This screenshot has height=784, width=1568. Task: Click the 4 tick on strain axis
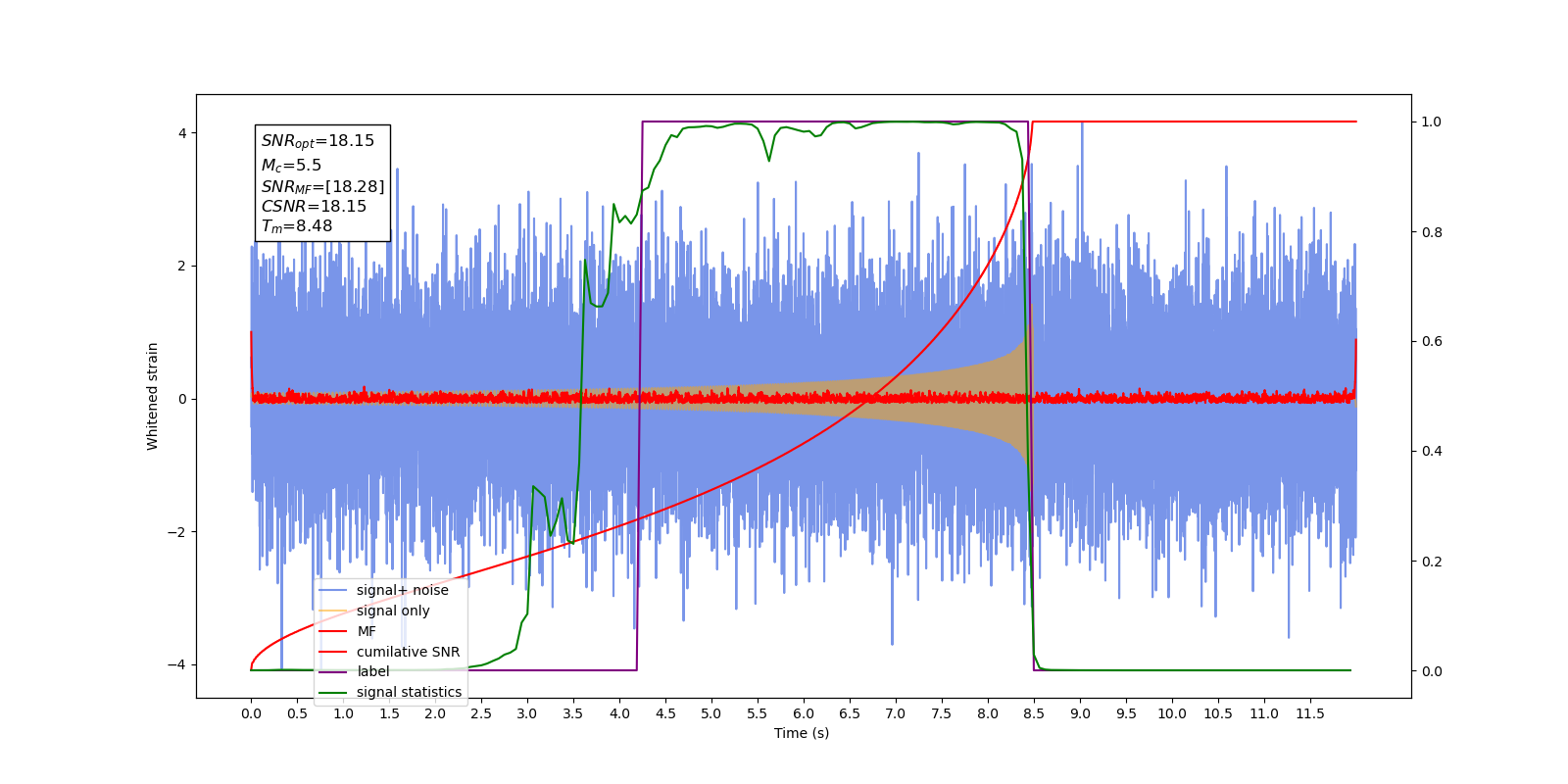[x=182, y=133]
